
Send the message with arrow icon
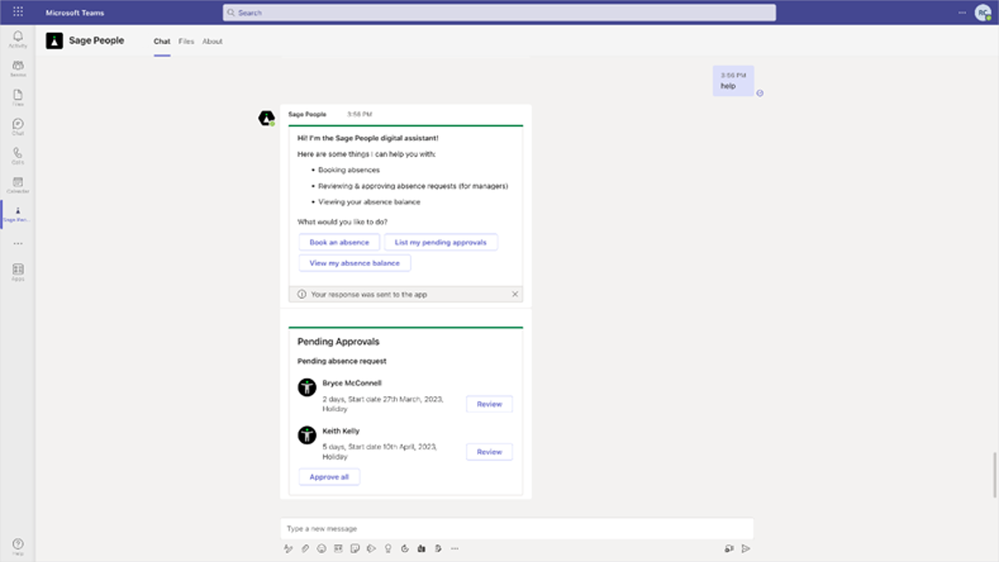point(745,549)
